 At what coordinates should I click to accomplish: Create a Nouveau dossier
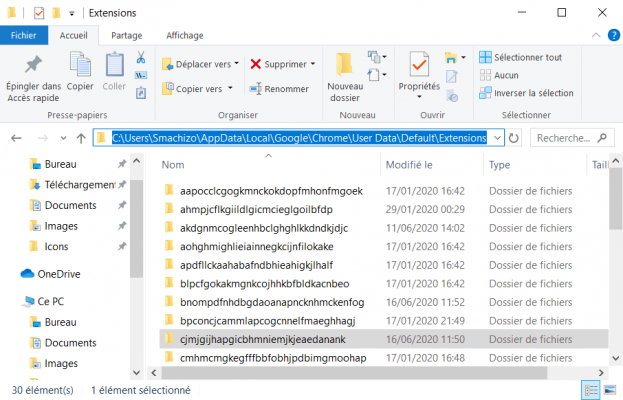(345, 77)
